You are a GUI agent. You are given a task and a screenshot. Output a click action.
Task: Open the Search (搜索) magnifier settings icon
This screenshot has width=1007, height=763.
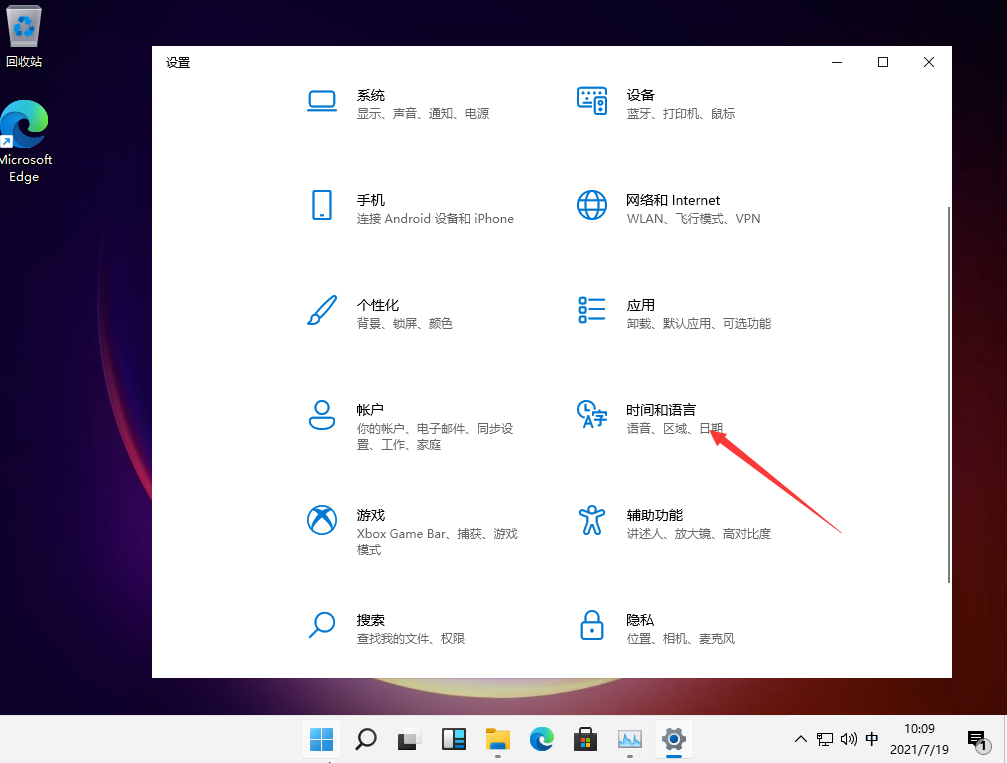pyautogui.click(x=322, y=625)
